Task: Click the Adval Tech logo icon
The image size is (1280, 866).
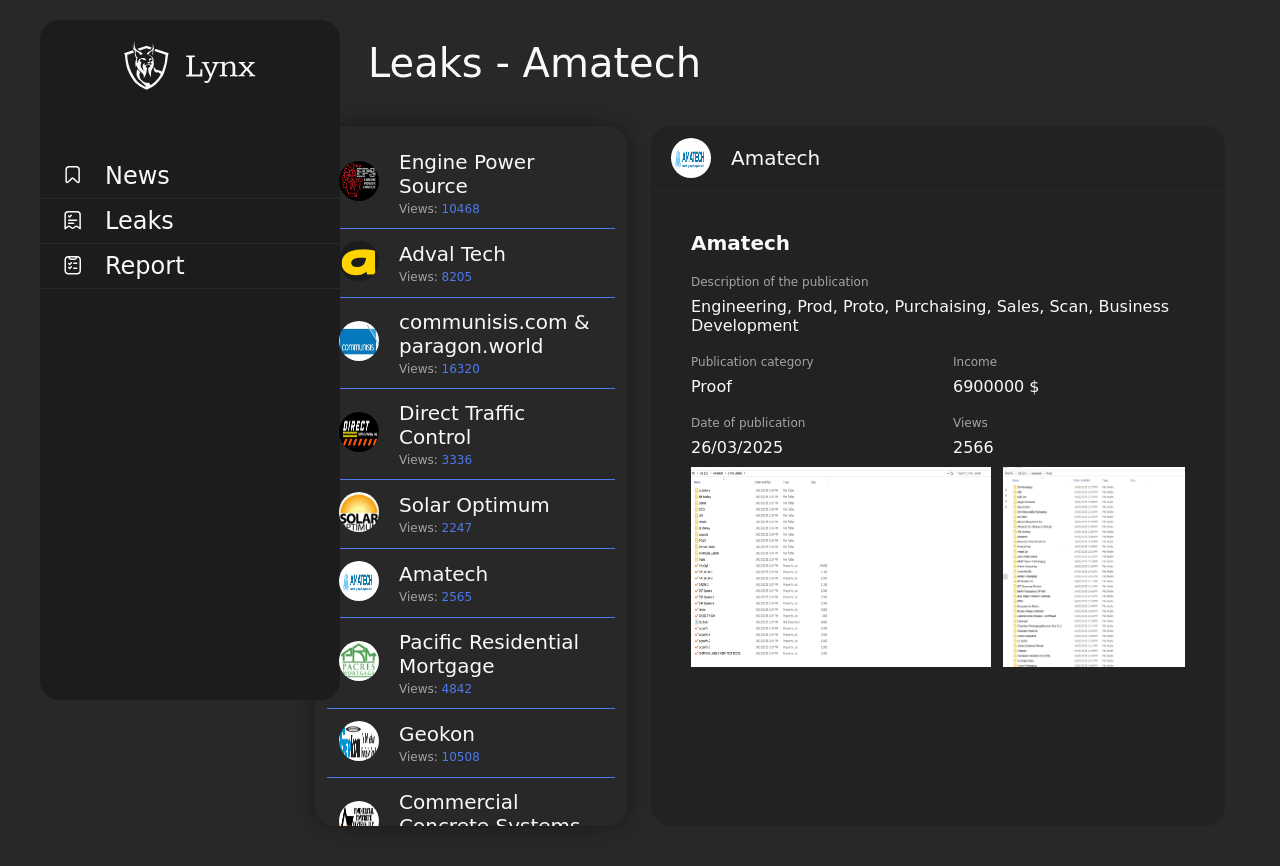Action: point(359,262)
